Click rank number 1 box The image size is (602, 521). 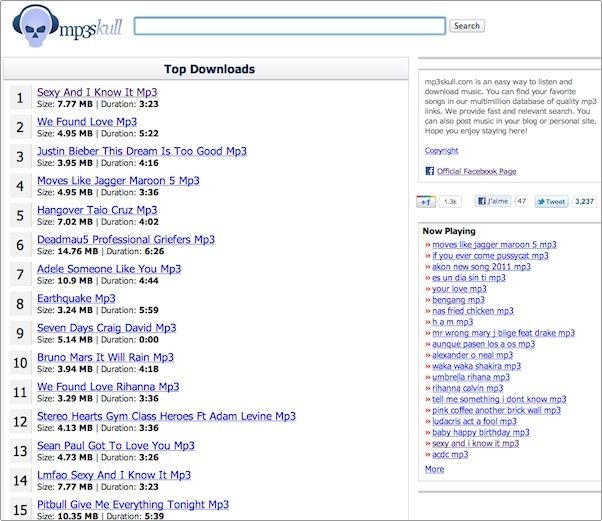(x=20, y=98)
